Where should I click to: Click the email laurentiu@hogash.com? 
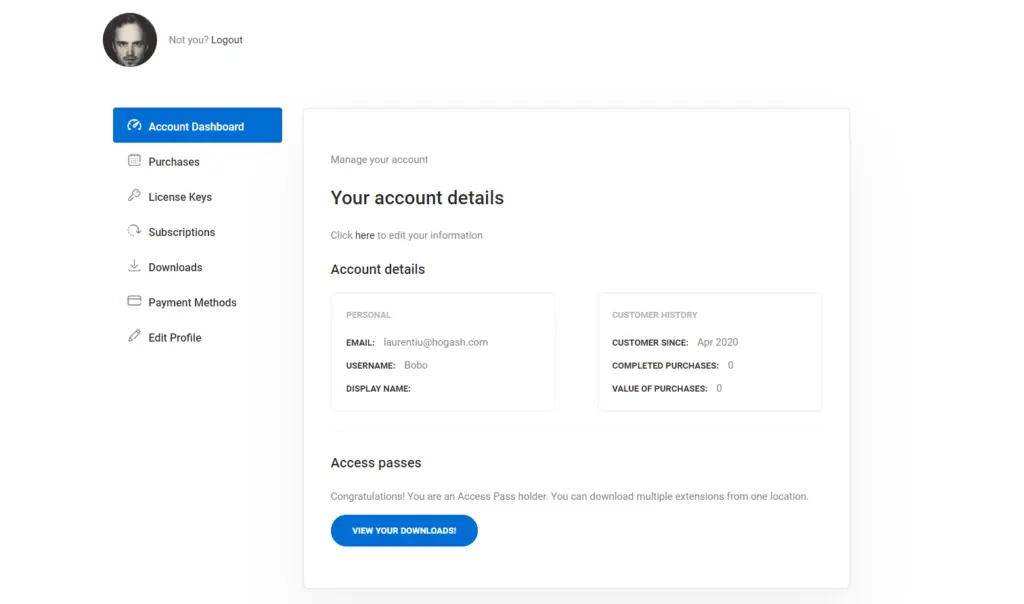coord(436,342)
